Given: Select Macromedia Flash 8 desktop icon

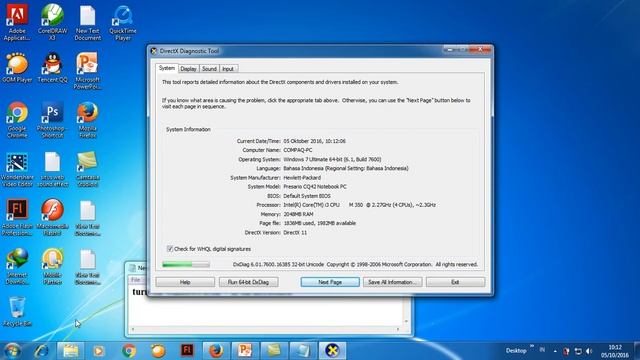Looking at the screenshot, I should [x=52, y=218].
